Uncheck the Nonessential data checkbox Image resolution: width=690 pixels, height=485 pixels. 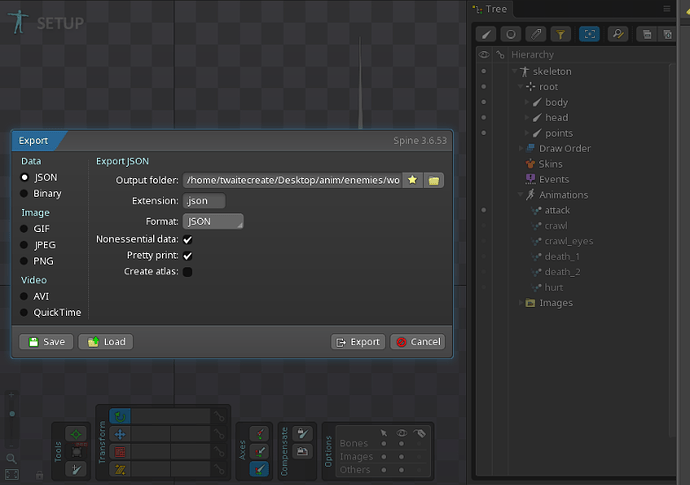tap(187, 240)
